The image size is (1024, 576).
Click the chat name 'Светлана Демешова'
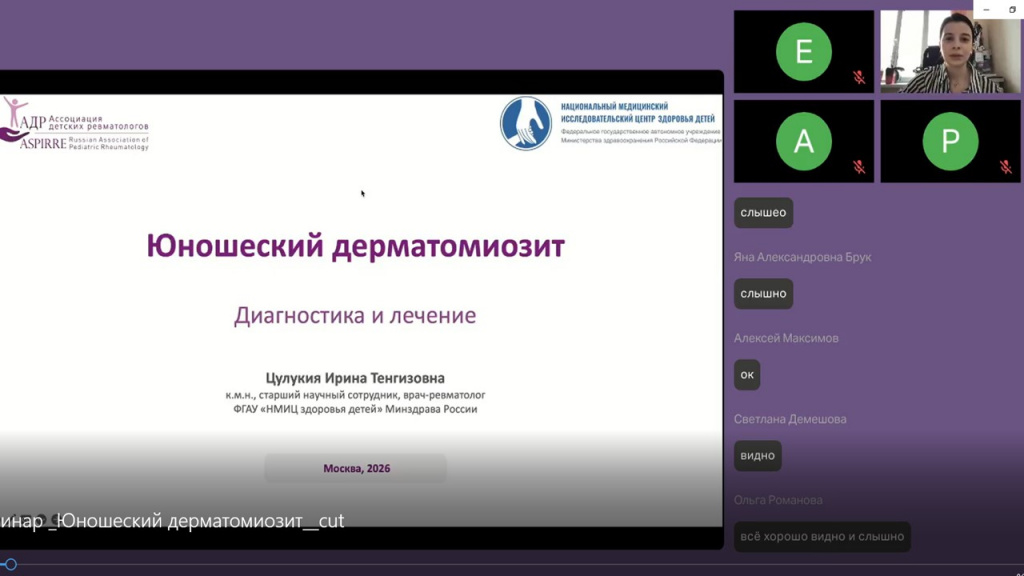(790, 419)
